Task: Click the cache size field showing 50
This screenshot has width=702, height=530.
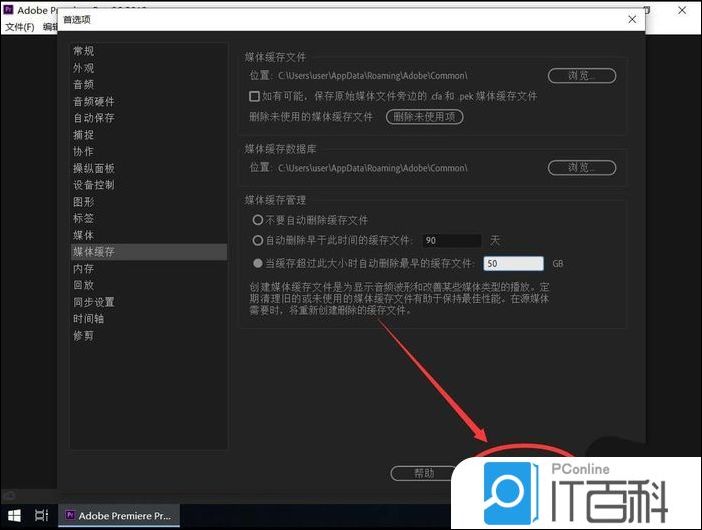Action: (x=514, y=264)
